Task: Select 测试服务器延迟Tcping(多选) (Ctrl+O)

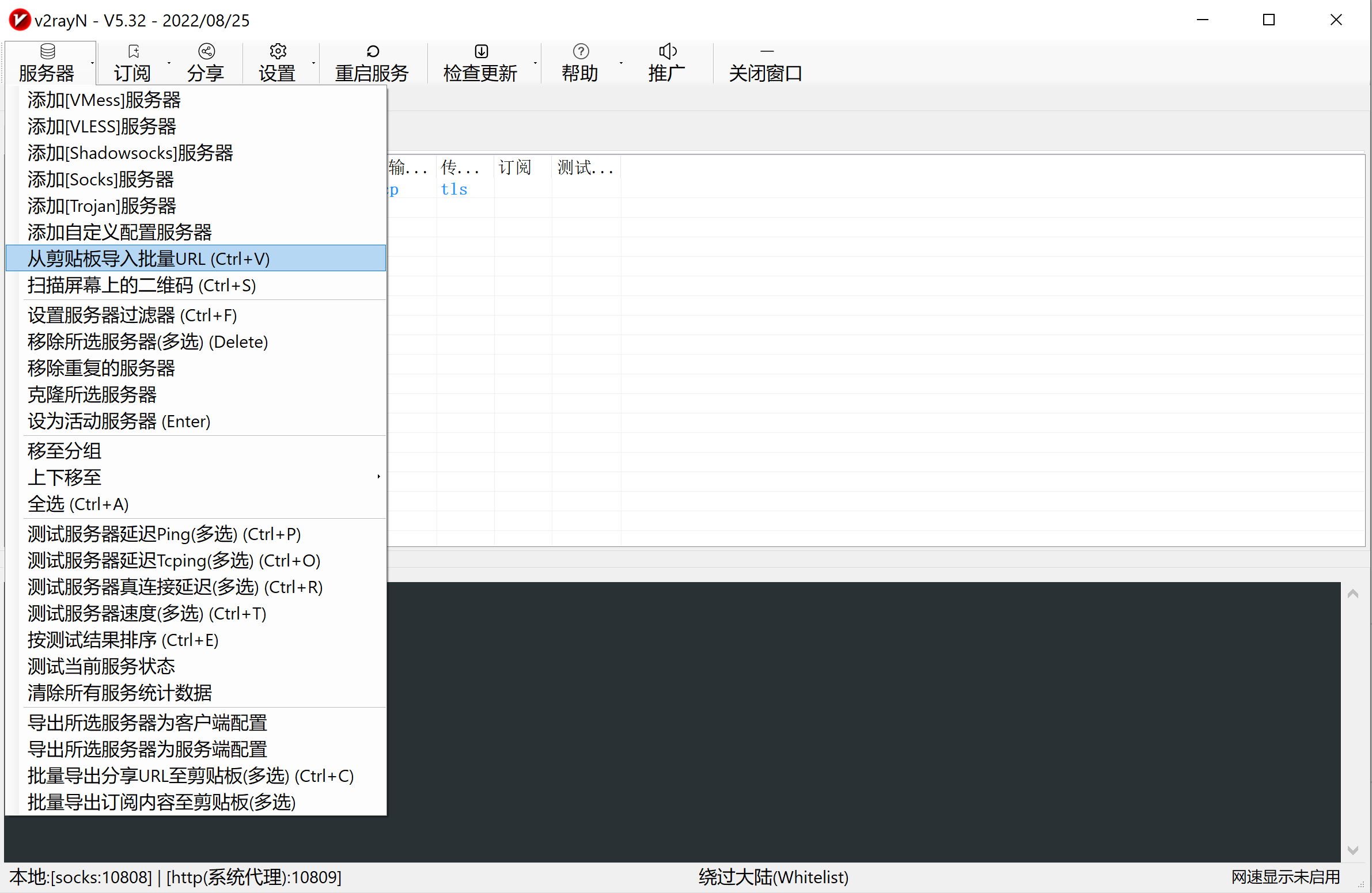Action: pyautogui.click(x=196, y=561)
